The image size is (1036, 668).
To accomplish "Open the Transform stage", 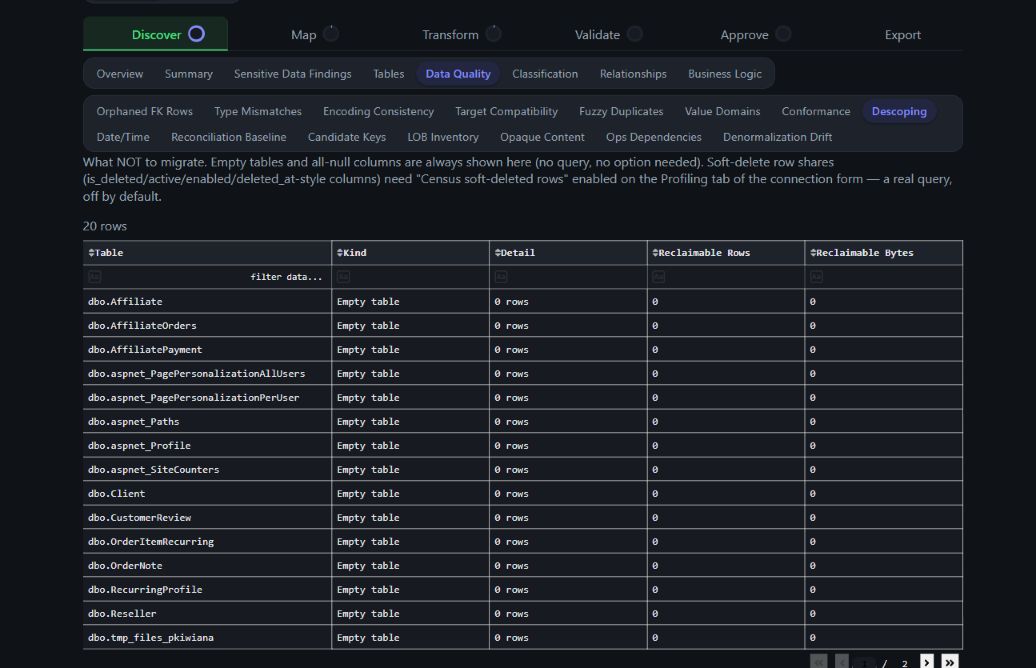I will coord(450,35).
